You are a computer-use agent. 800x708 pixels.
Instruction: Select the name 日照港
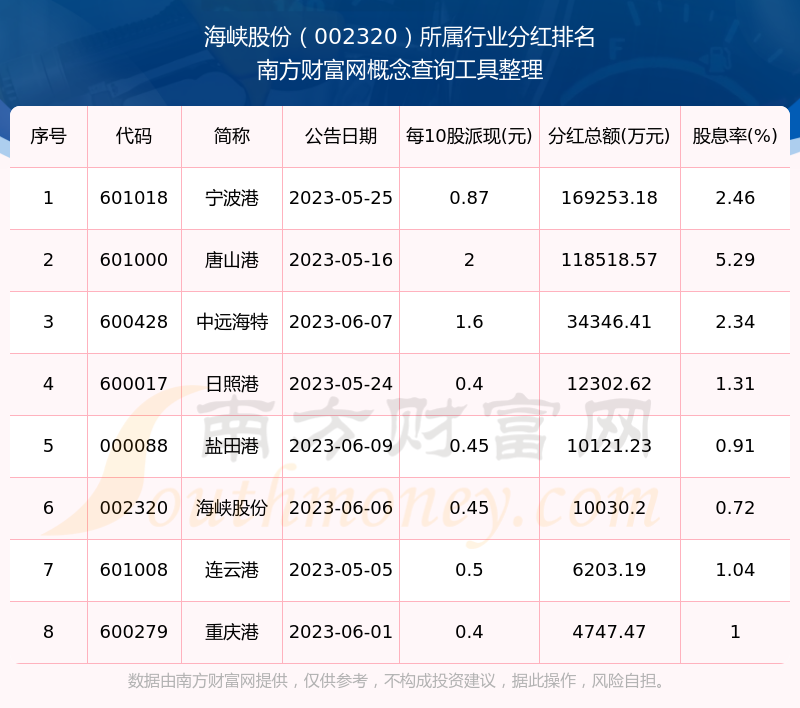[232, 384]
